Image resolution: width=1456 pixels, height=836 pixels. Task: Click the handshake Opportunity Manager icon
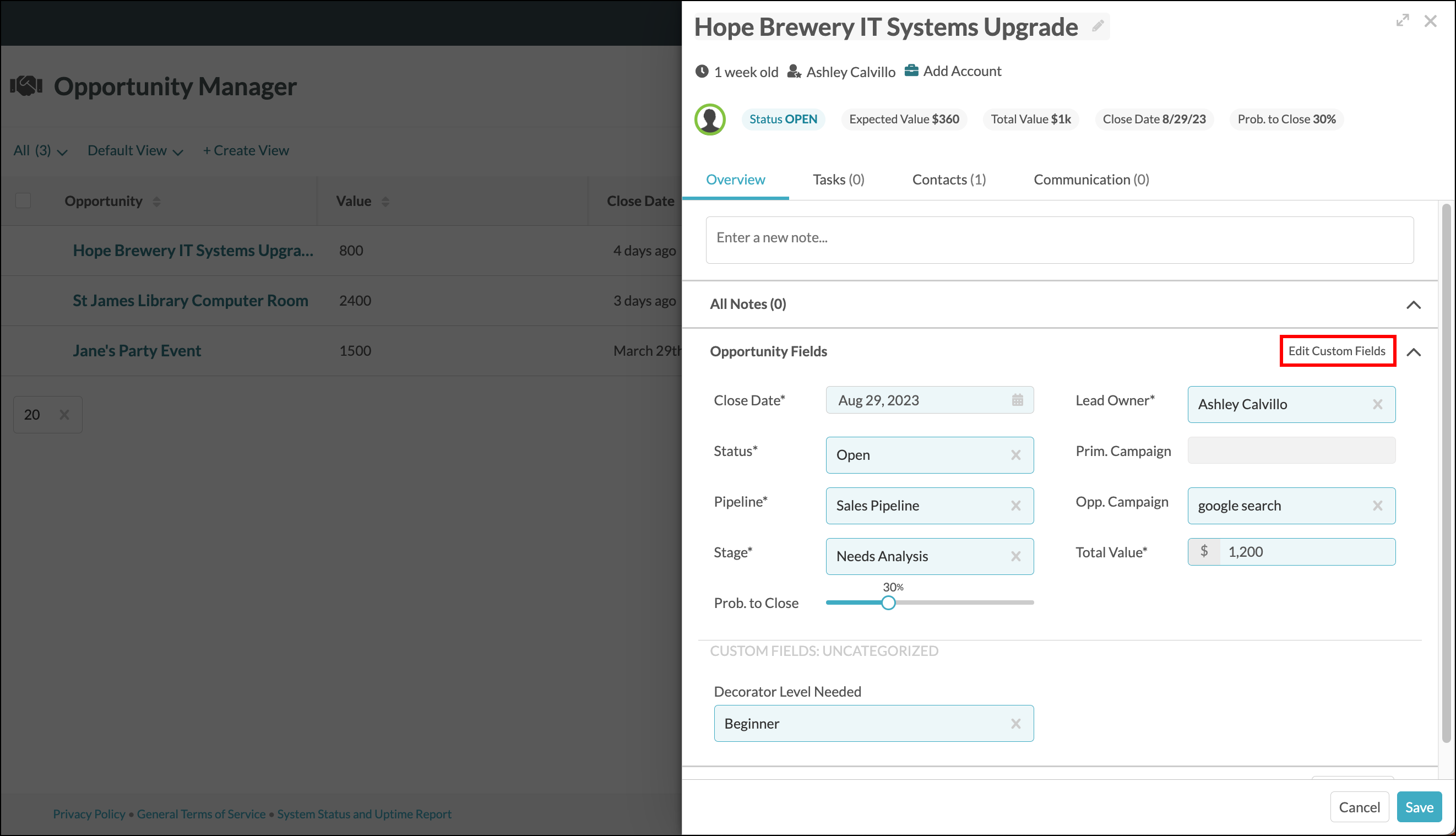click(26, 86)
